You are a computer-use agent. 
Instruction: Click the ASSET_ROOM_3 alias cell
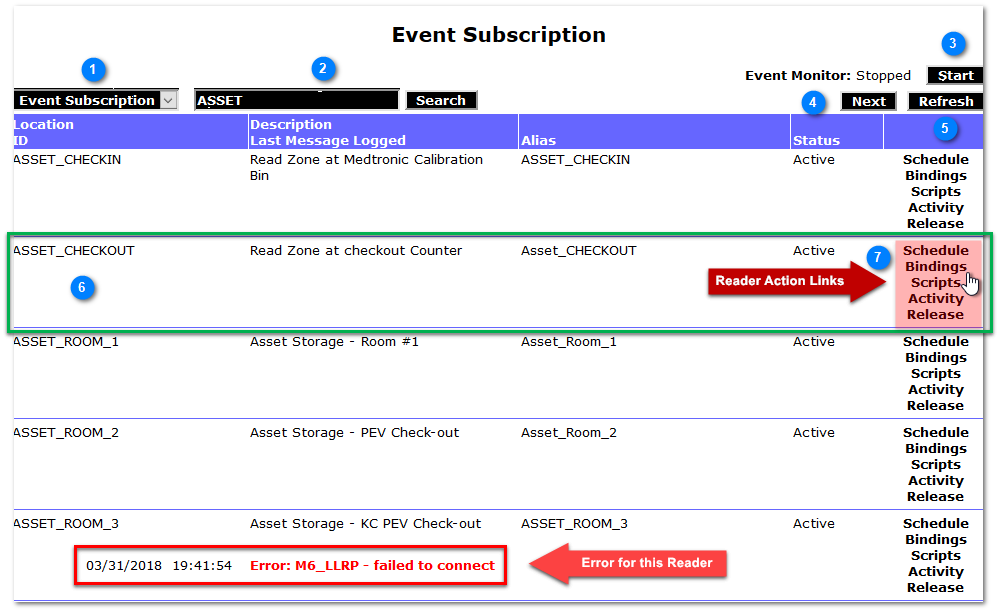point(574,523)
